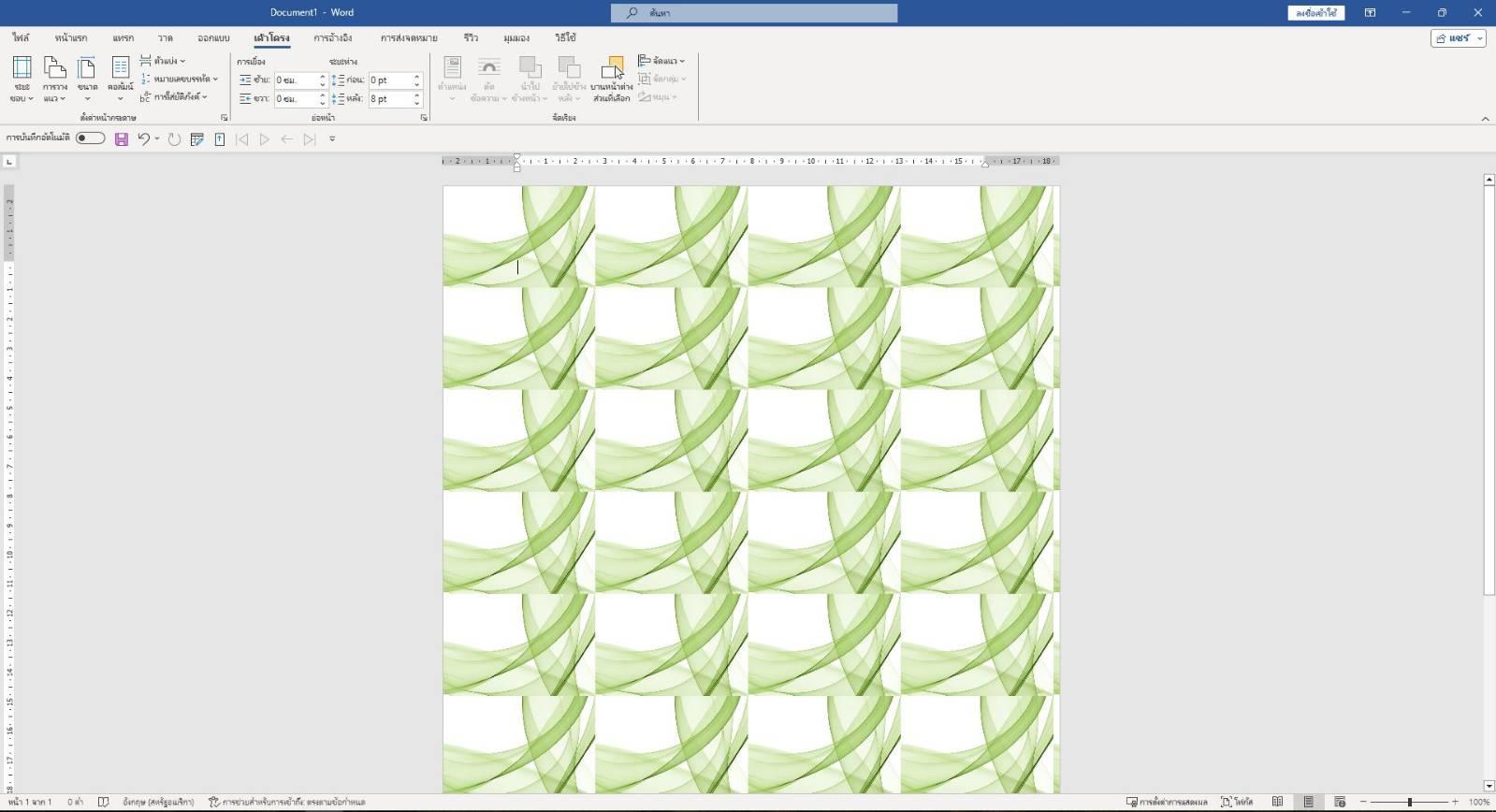This screenshot has height=812, width=1496.
Task: Click the zoom slider in status bar
Action: coord(1409,802)
